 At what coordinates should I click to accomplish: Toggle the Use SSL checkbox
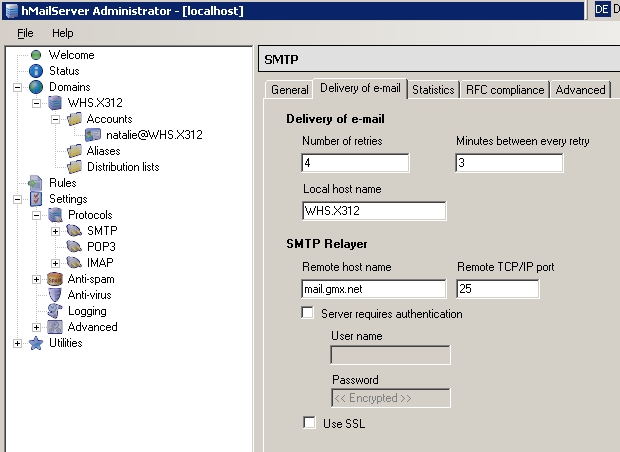pyautogui.click(x=309, y=423)
